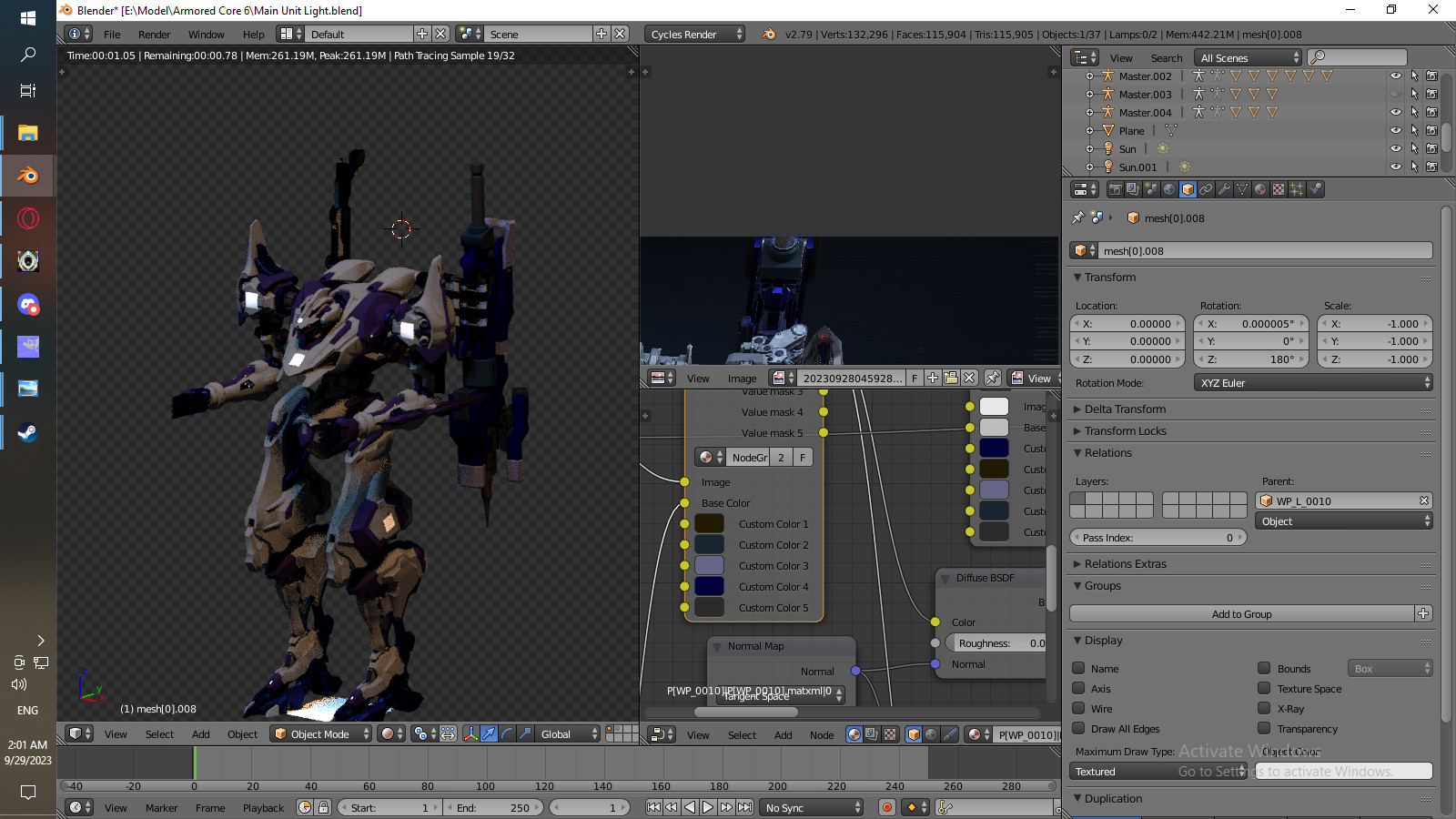Select Texture node tree type in node editor
Image resolution: width=1456 pixels, height=819 pixels.
point(890,734)
